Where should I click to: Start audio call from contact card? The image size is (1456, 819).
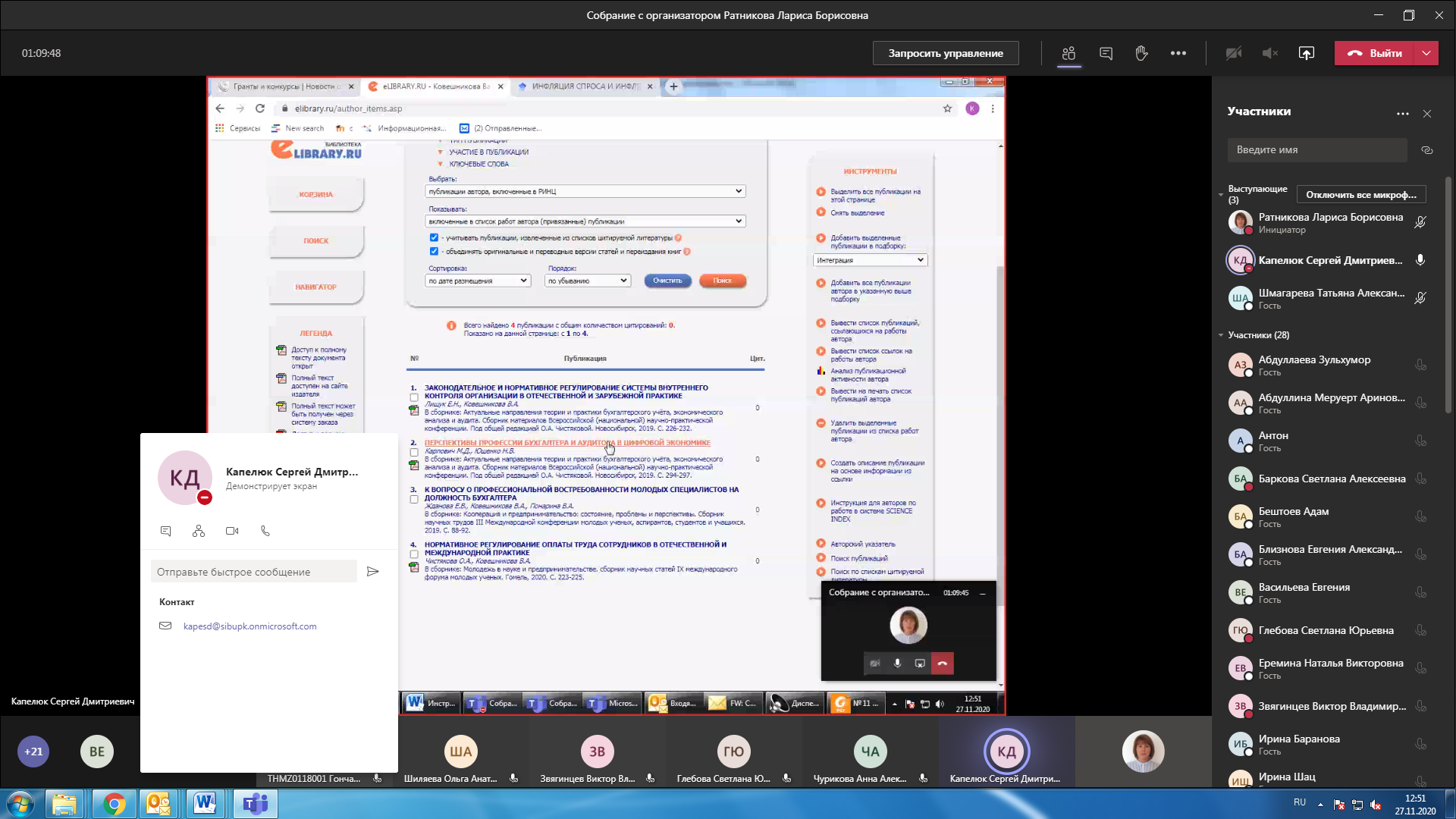tap(265, 531)
